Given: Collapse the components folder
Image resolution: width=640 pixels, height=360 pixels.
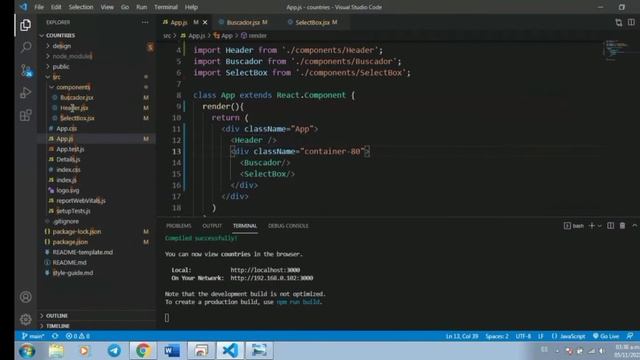Looking at the screenshot, I should point(97,87).
